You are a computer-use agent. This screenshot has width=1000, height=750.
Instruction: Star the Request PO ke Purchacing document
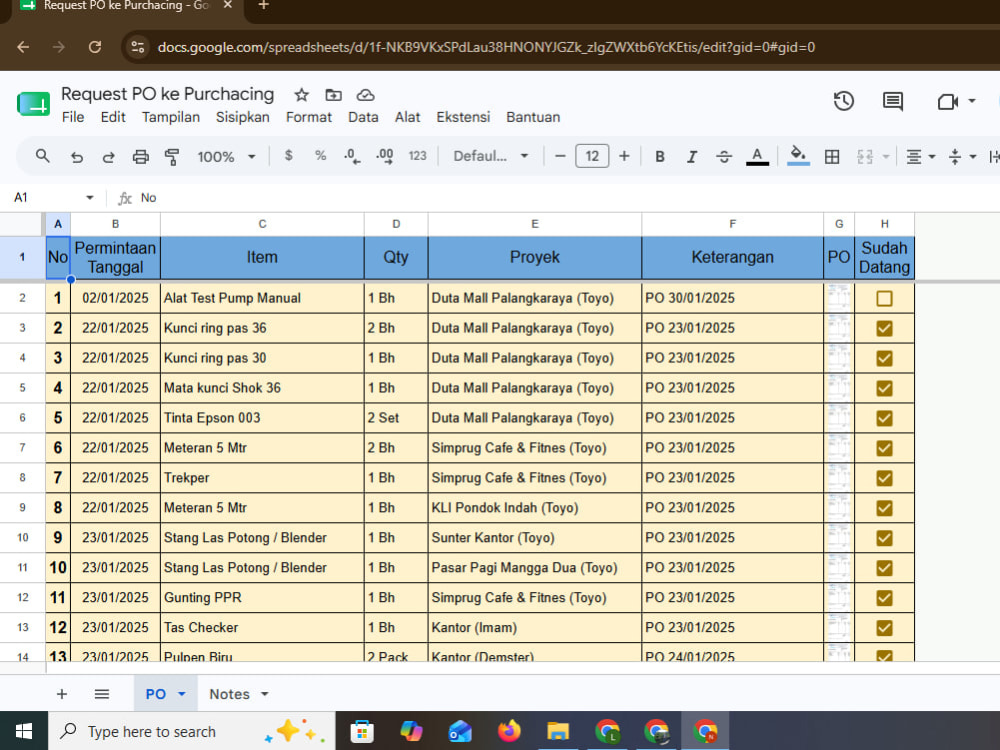point(301,95)
